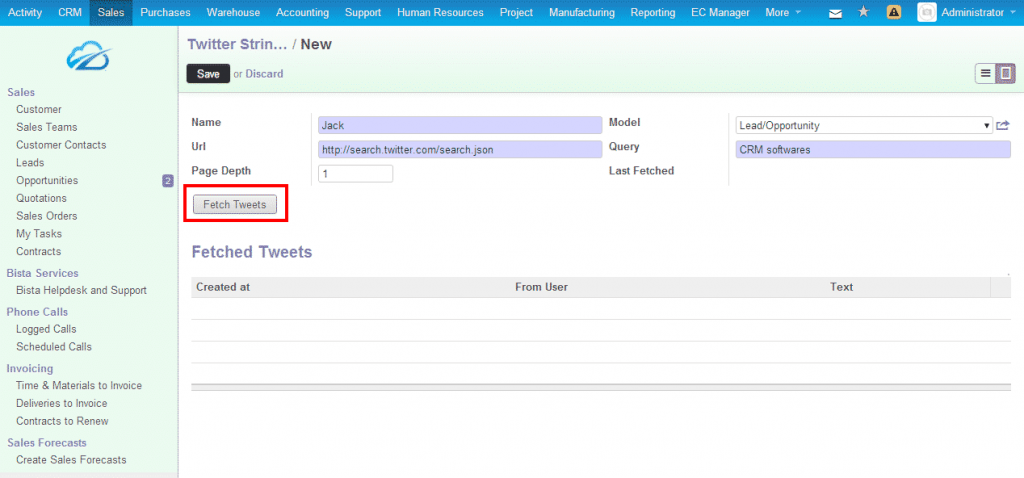The height and width of the screenshot is (478, 1024).
Task: Open Quotations in sidebar
Action: coord(41,199)
